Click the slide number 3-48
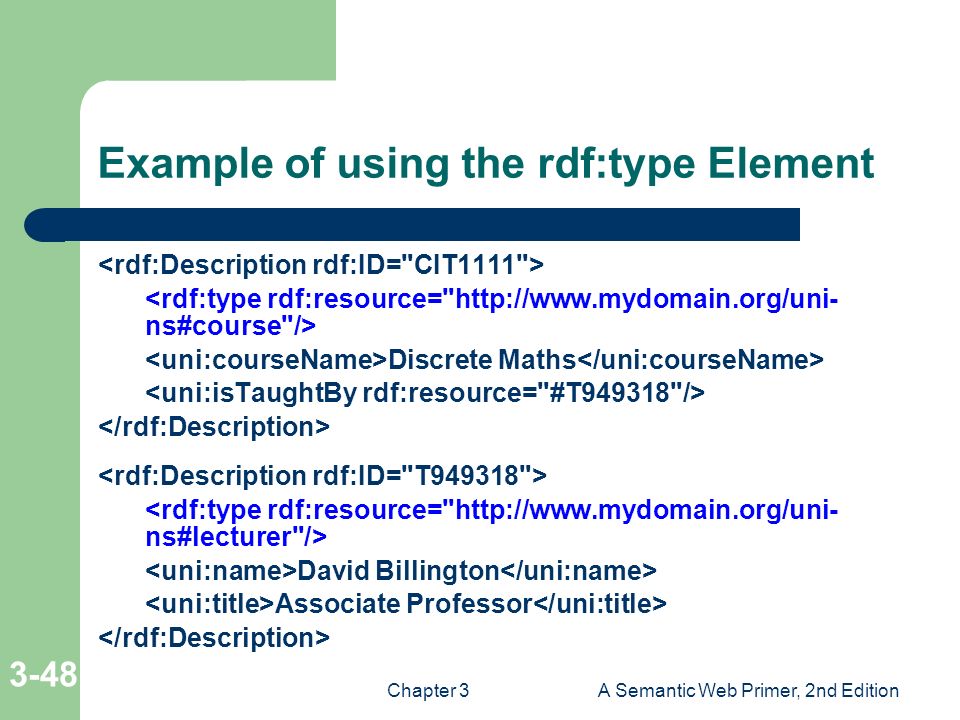Screen dimensions: 960x720 click(43, 674)
